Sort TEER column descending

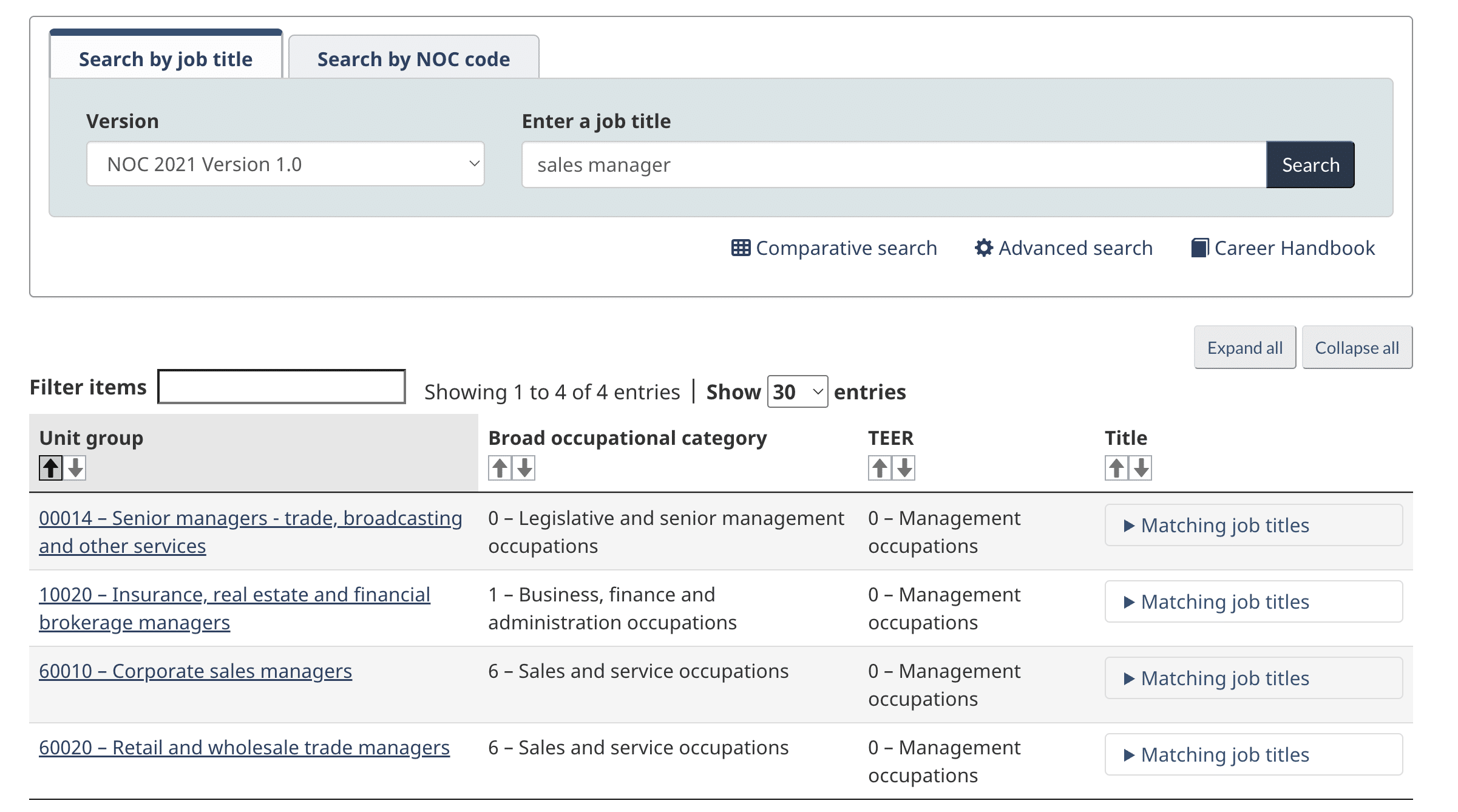(x=904, y=468)
